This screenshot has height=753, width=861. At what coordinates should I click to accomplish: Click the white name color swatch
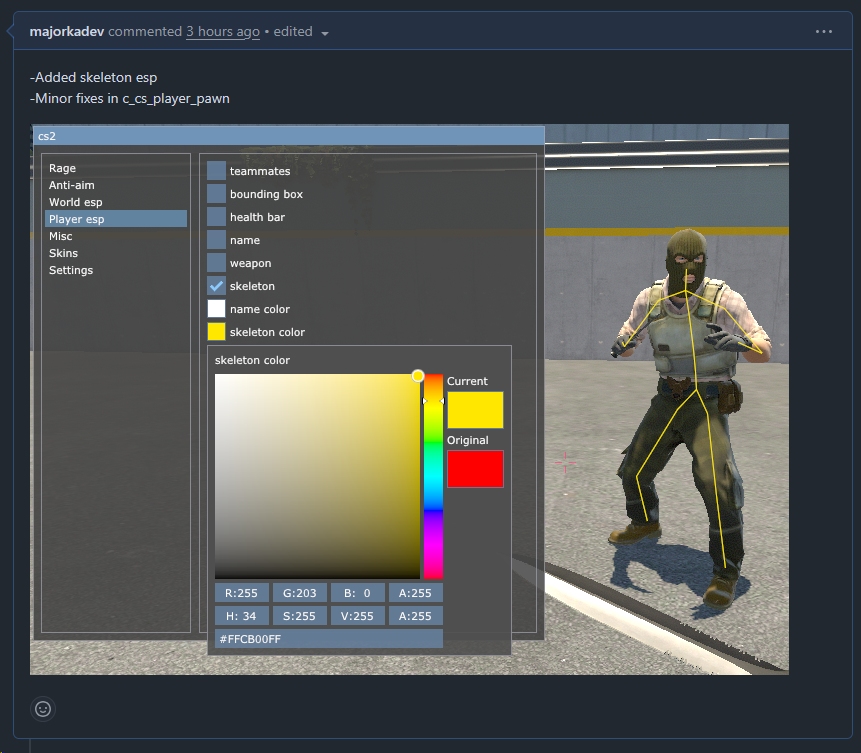tap(217, 309)
